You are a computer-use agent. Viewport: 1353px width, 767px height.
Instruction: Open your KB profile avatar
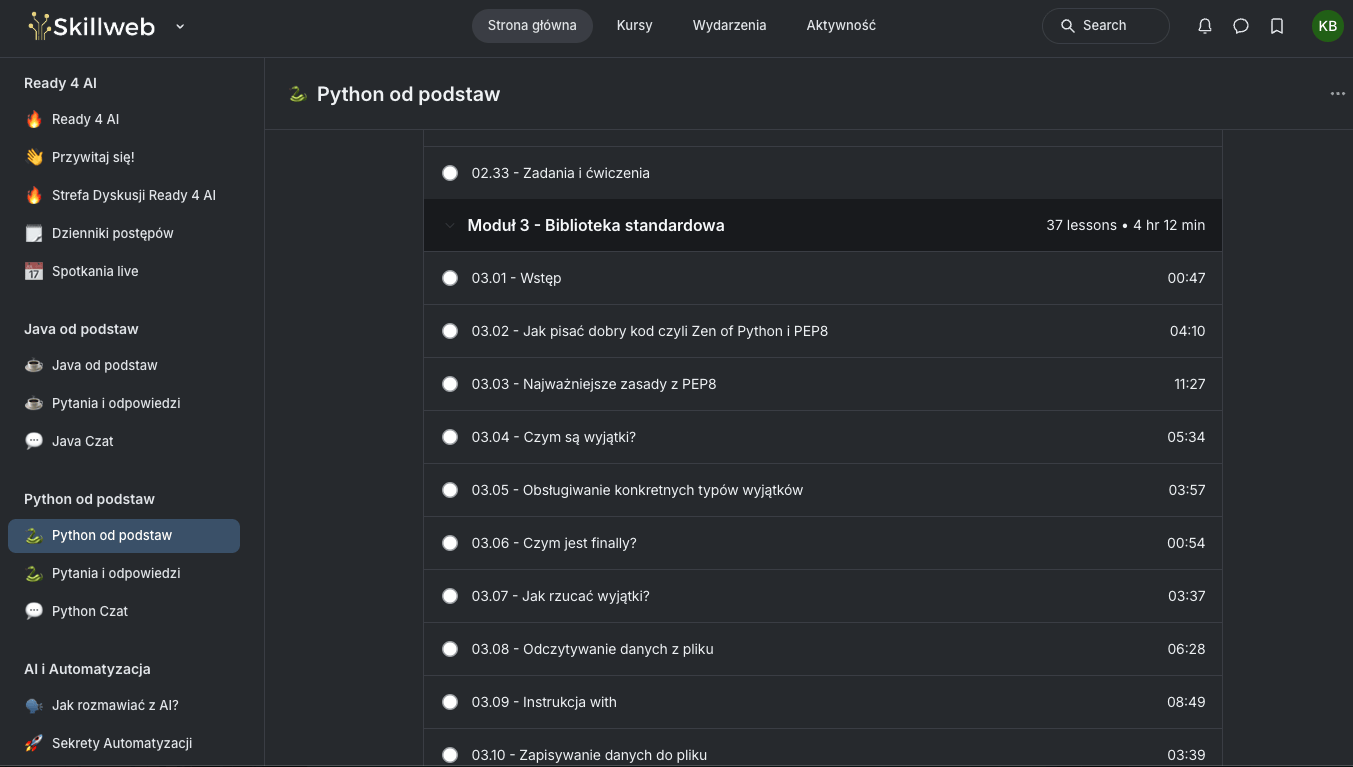[1328, 26]
